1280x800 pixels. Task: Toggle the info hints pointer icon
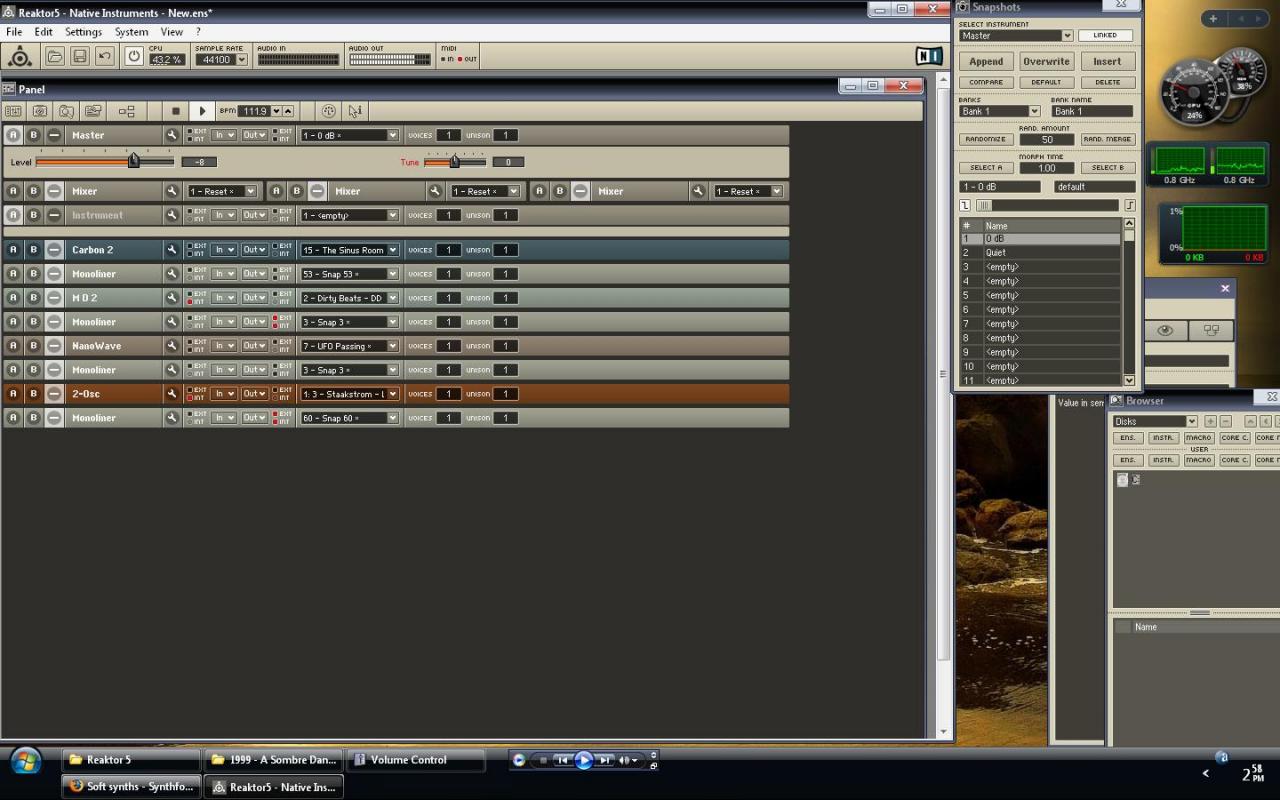[355, 111]
